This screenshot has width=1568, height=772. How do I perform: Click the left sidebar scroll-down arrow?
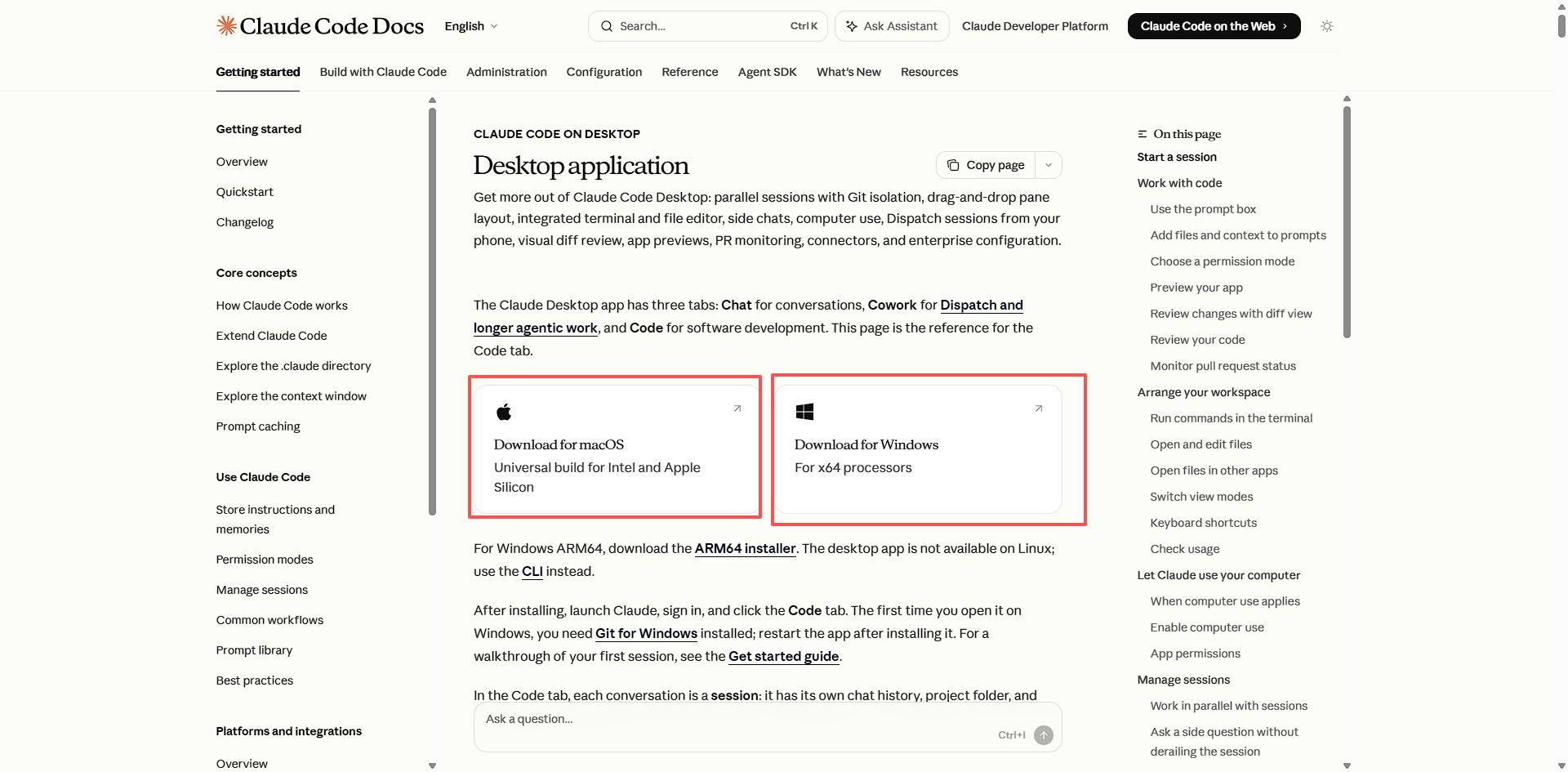pos(432,765)
